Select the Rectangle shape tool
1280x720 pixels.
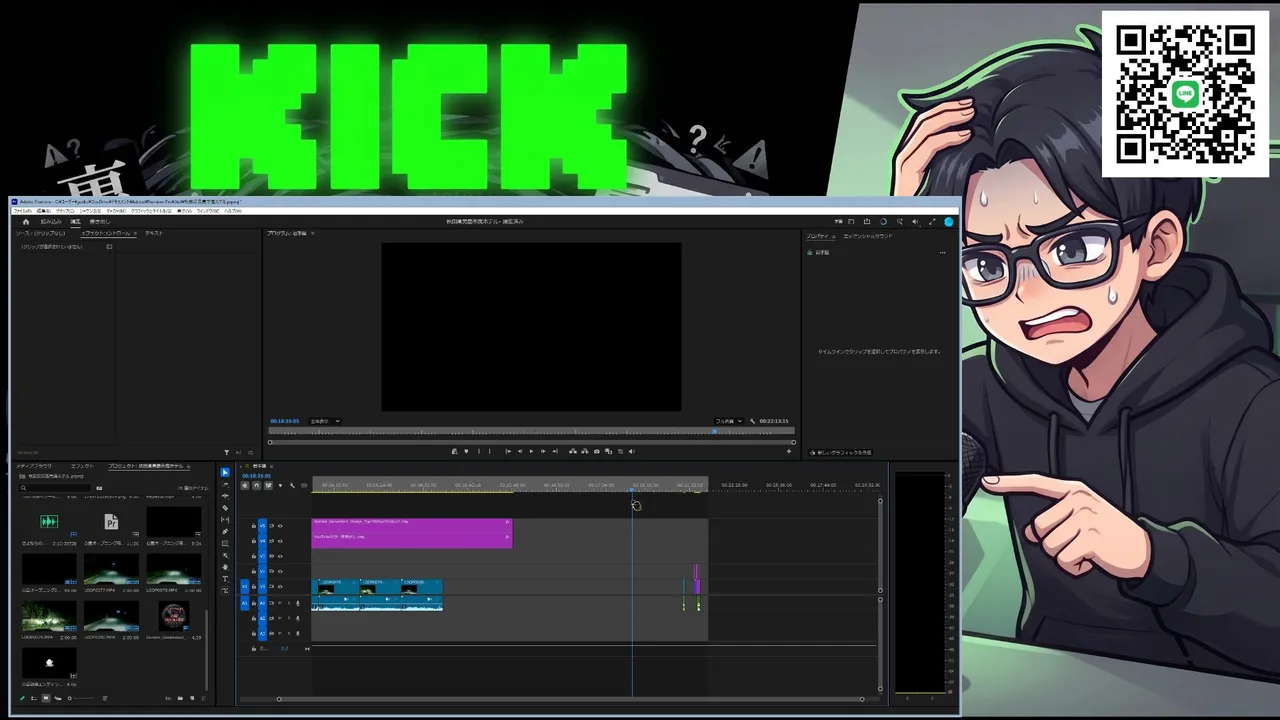[225, 544]
